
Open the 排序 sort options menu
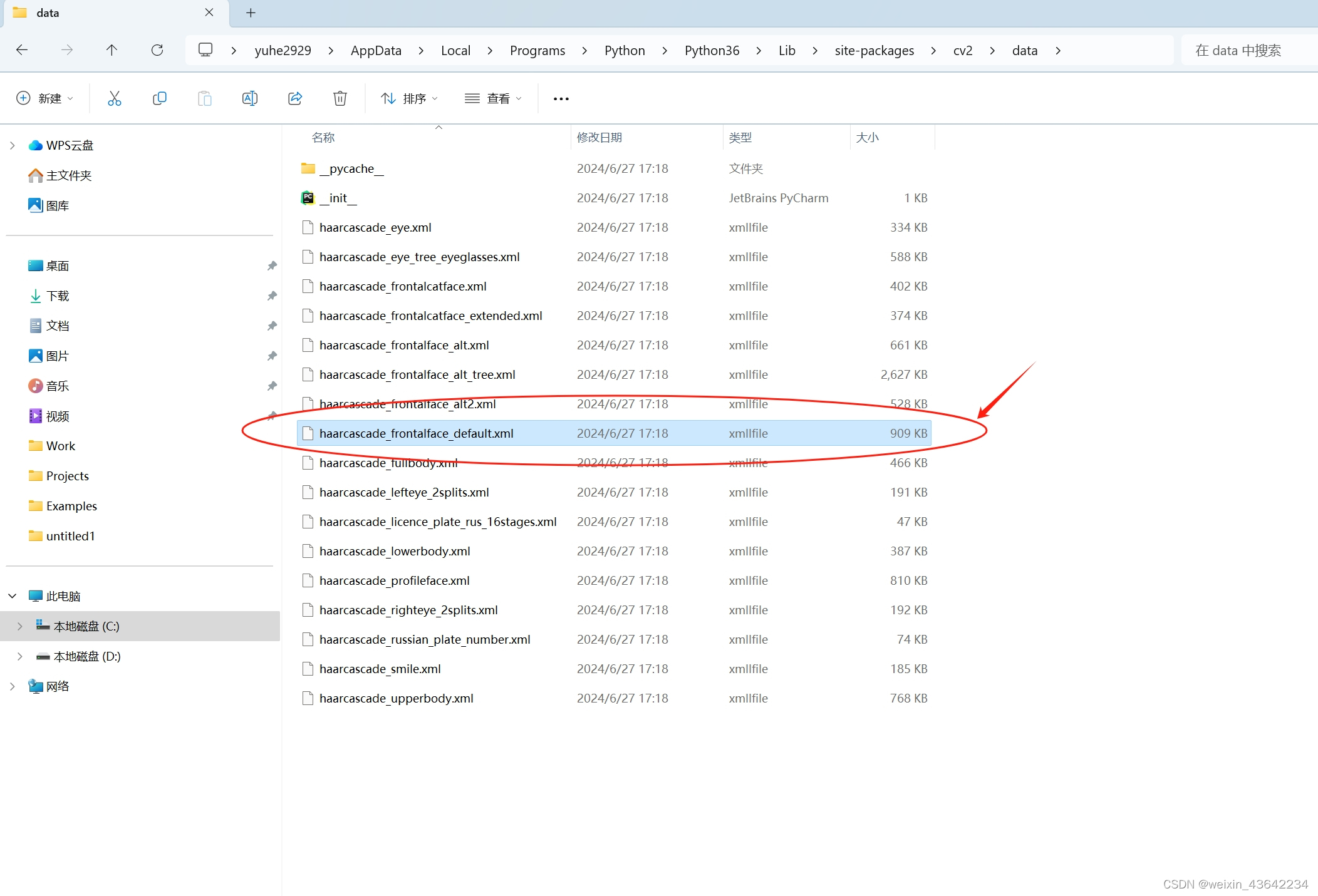coord(408,98)
